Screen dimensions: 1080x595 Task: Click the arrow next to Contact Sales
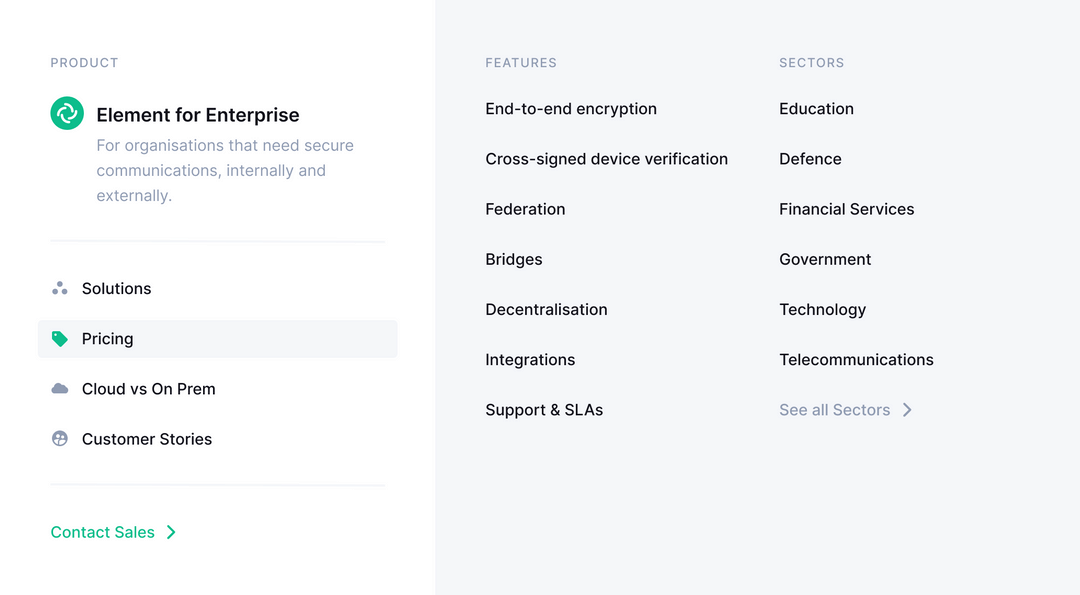coord(171,532)
